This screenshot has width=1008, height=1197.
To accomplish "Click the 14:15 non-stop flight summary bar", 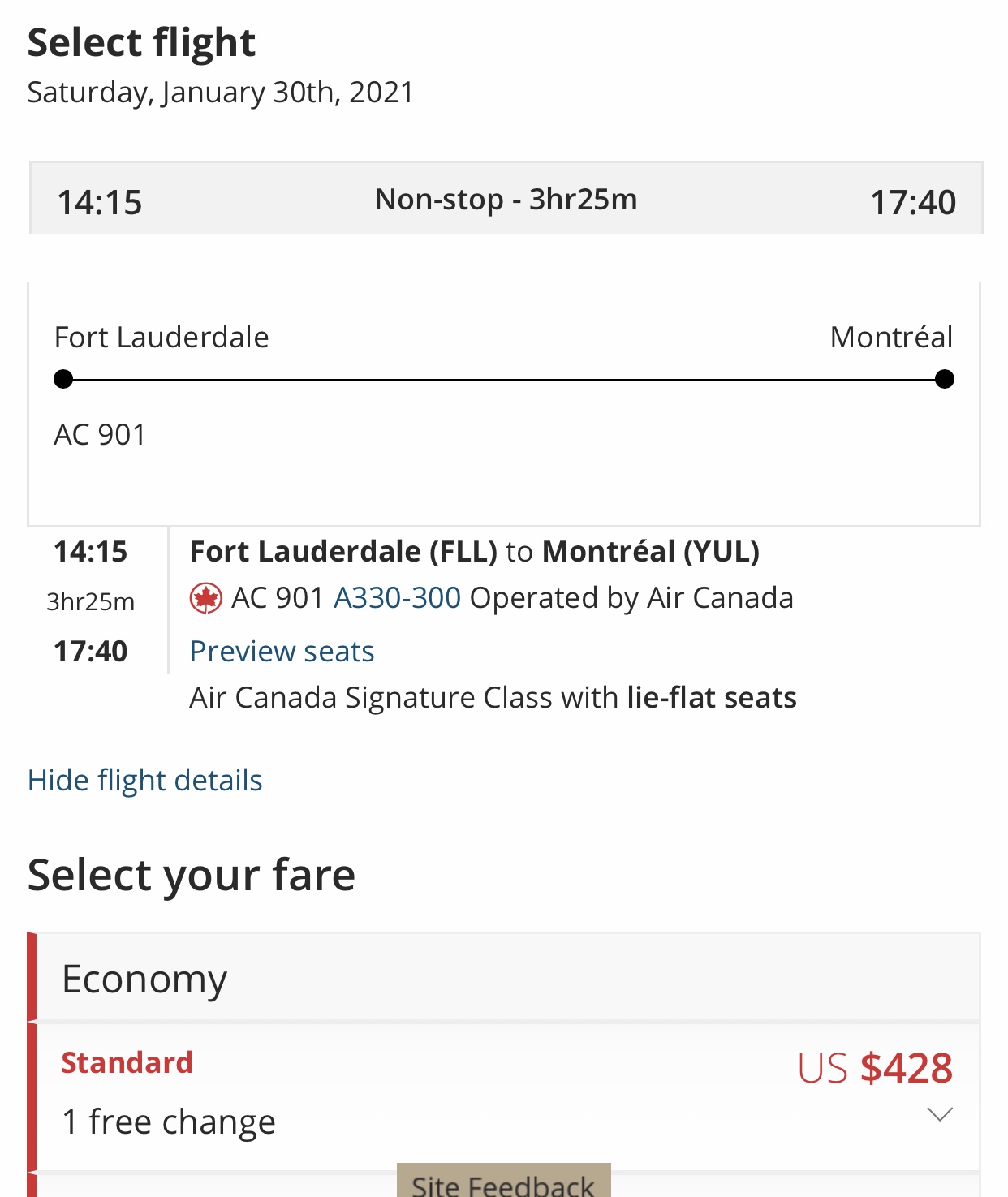I will click(506, 200).
